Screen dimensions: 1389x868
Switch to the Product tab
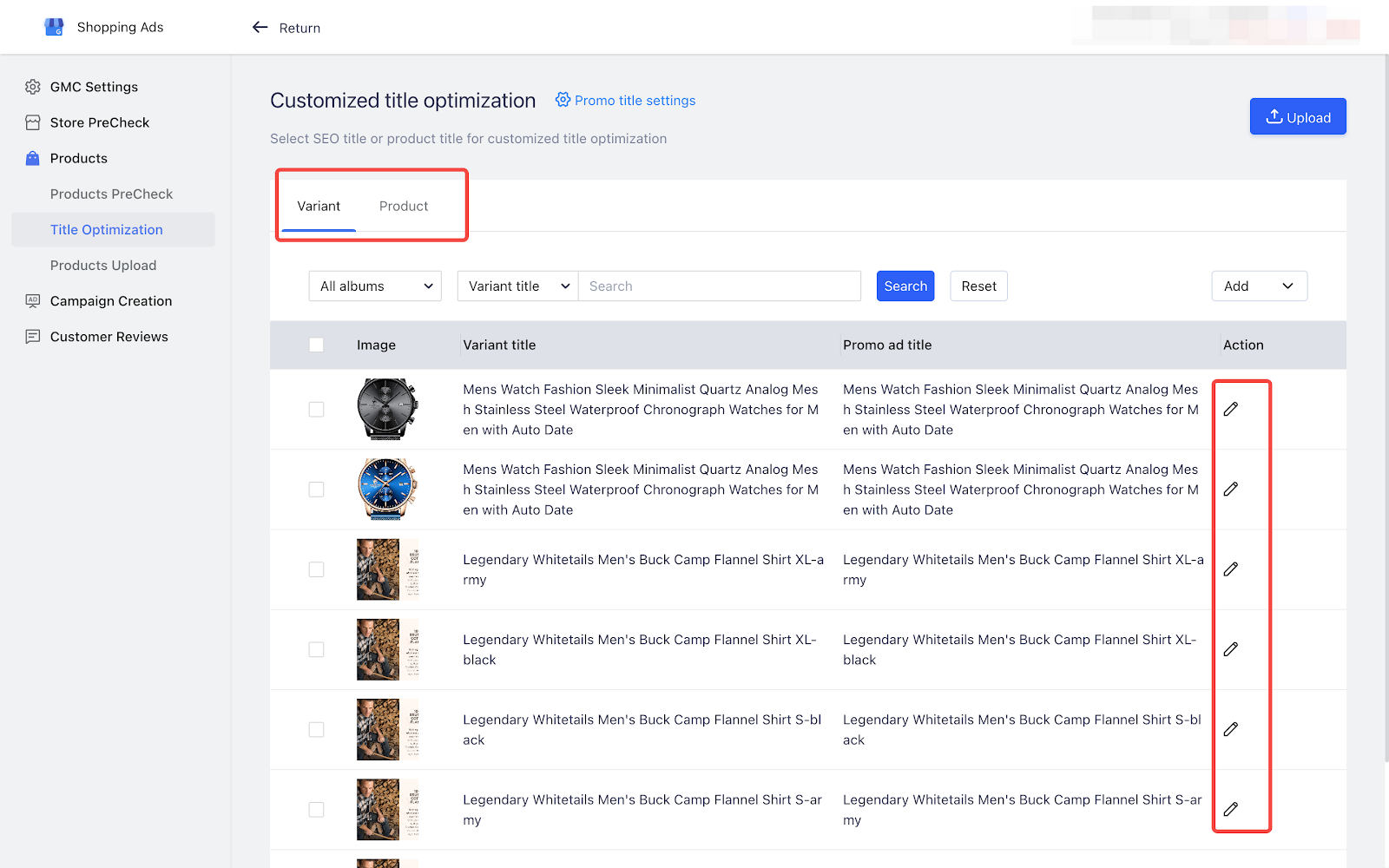coord(404,206)
